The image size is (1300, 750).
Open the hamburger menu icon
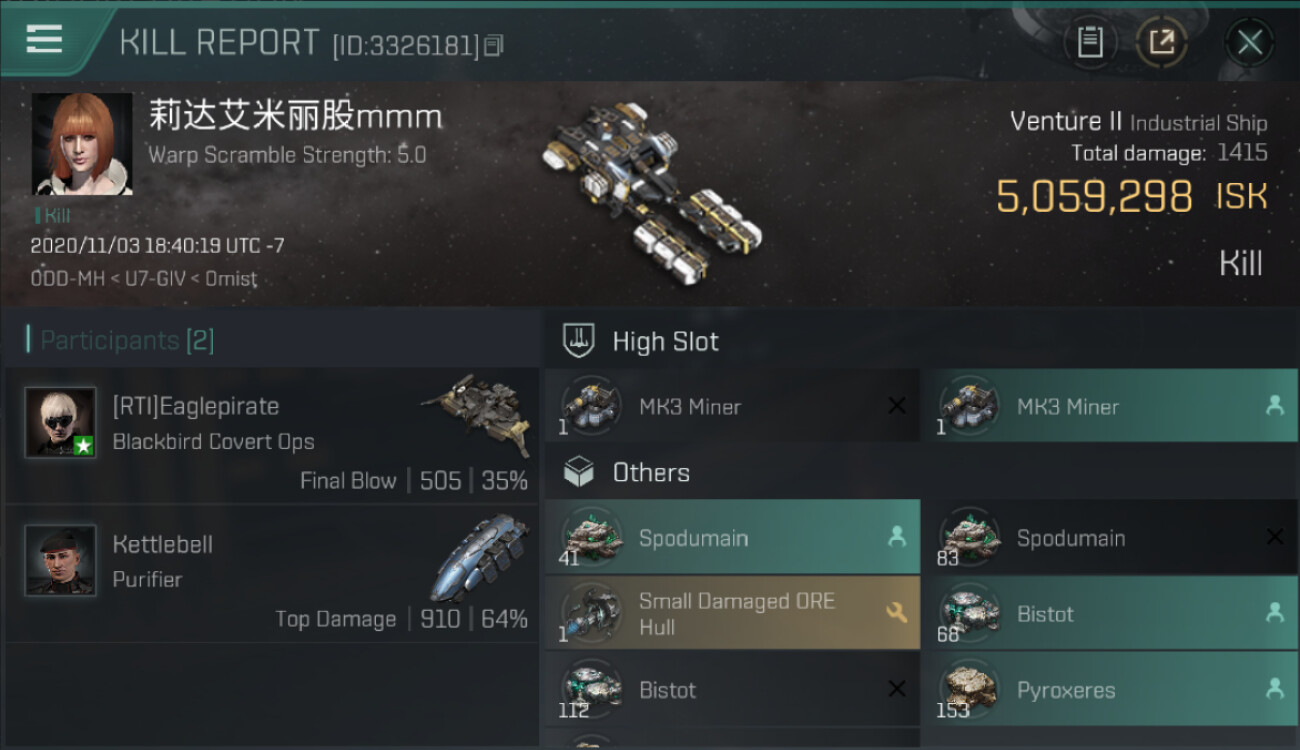click(x=44, y=39)
